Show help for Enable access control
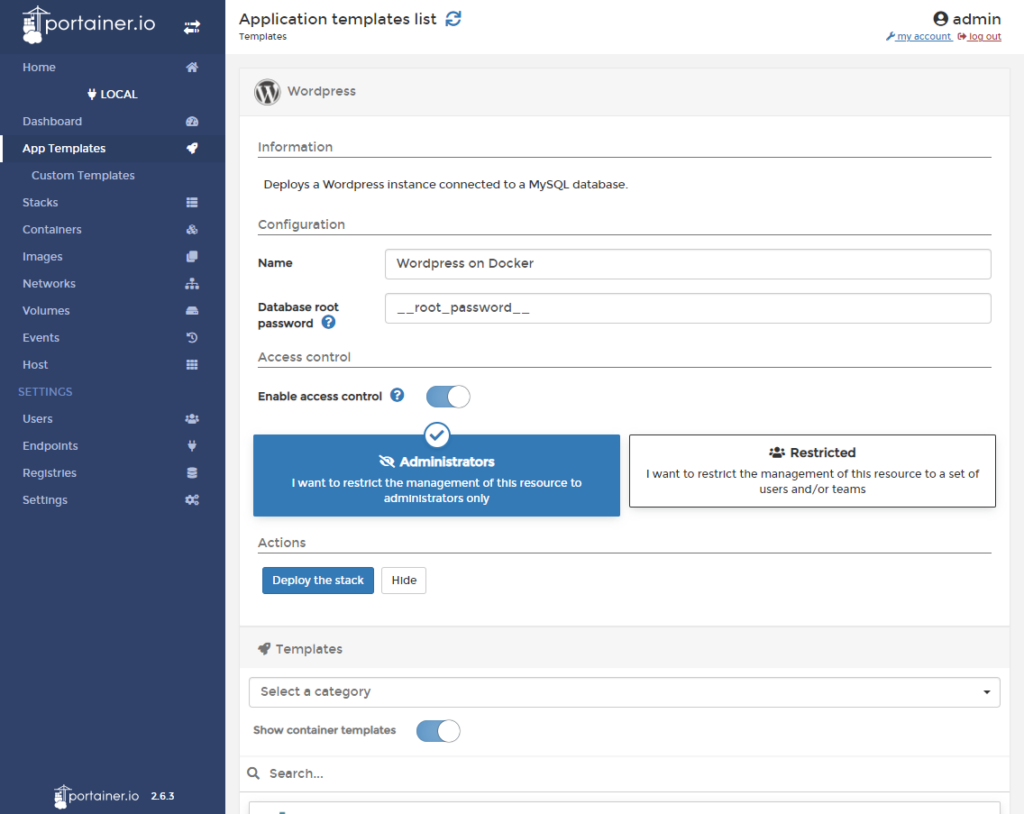 (x=397, y=395)
